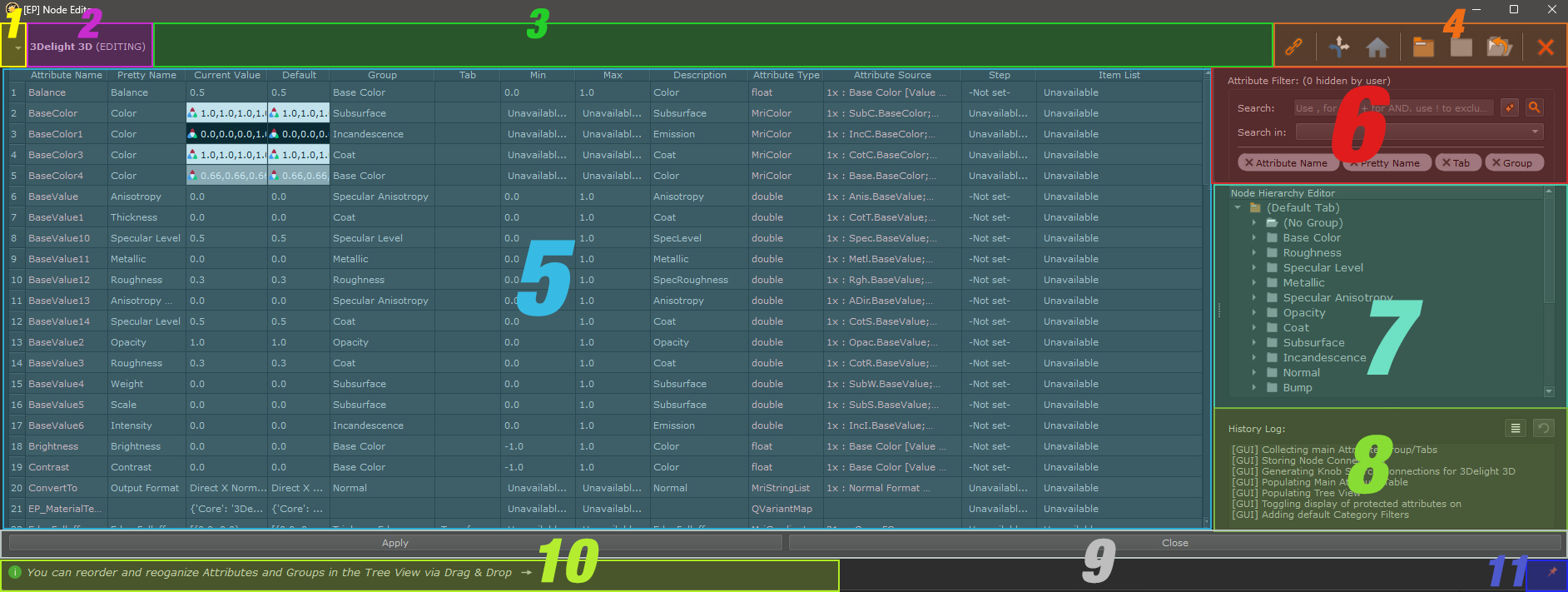Select the 3Delight 3D (EDITING) tab
The height and width of the screenshot is (592, 1568).
tap(88, 47)
